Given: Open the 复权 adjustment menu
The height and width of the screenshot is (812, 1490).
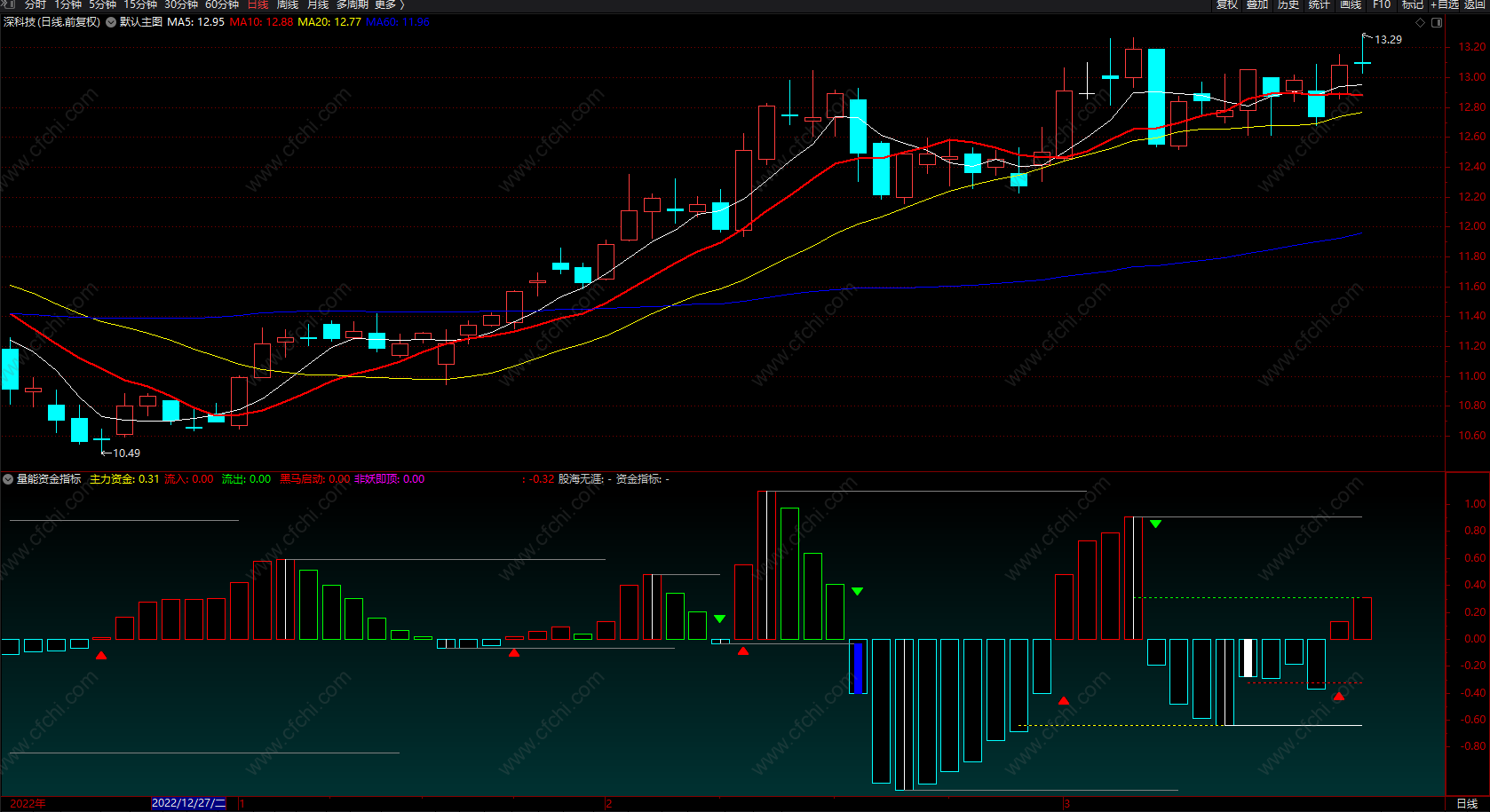Looking at the screenshot, I should pyautogui.click(x=1227, y=4).
